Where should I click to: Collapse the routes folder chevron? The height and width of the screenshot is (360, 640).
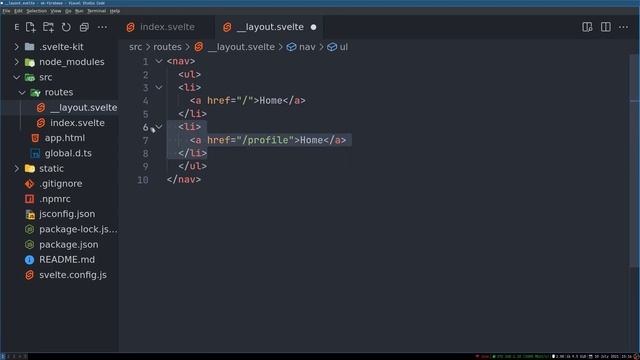point(22,93)
